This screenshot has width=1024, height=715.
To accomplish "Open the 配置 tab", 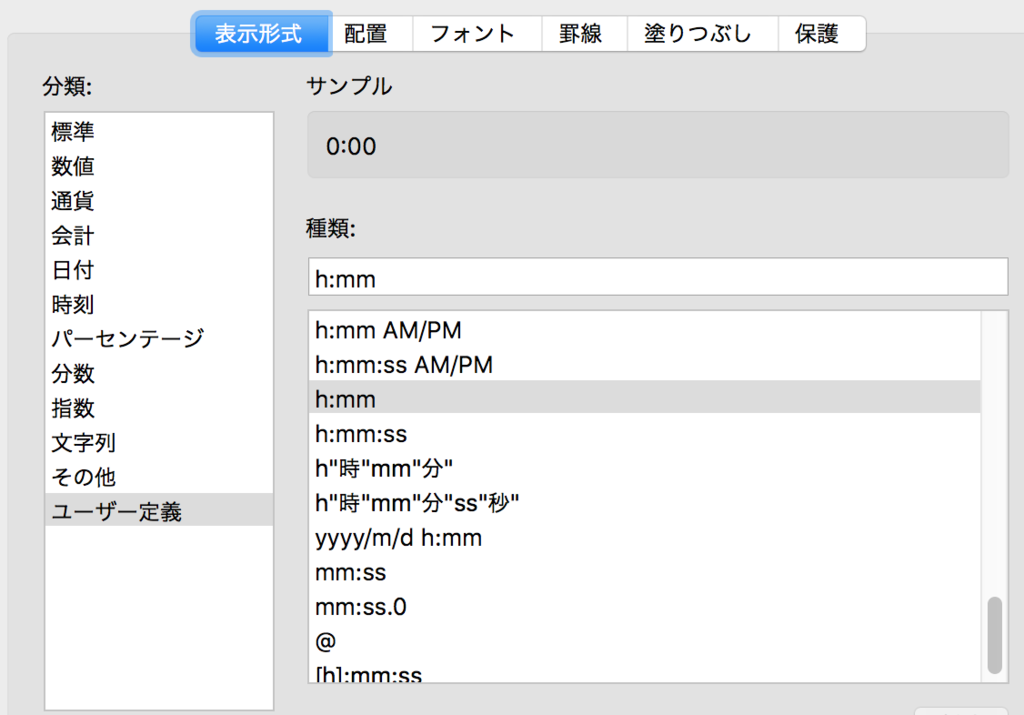I will click(372, 33).
